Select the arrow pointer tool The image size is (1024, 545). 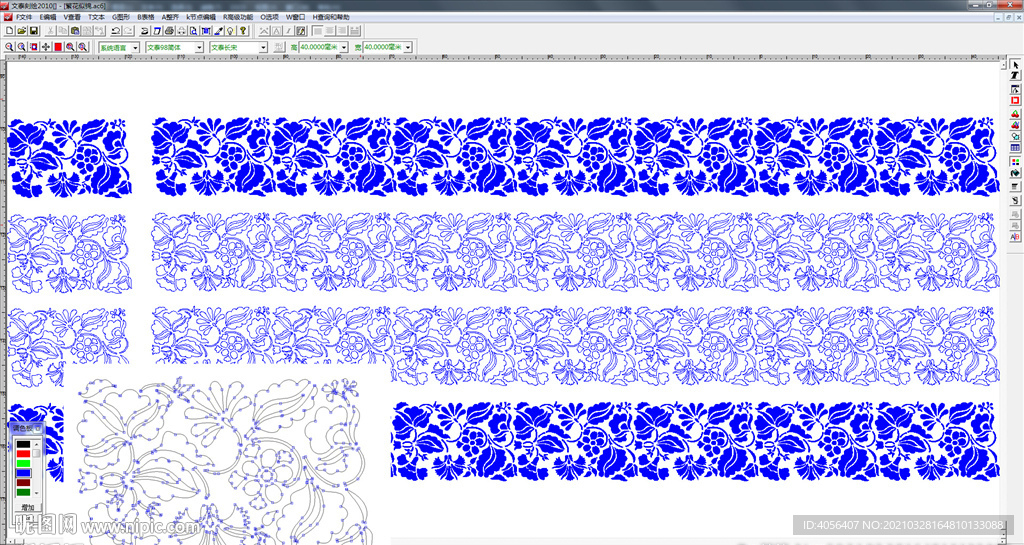(x=1015, y=65)
